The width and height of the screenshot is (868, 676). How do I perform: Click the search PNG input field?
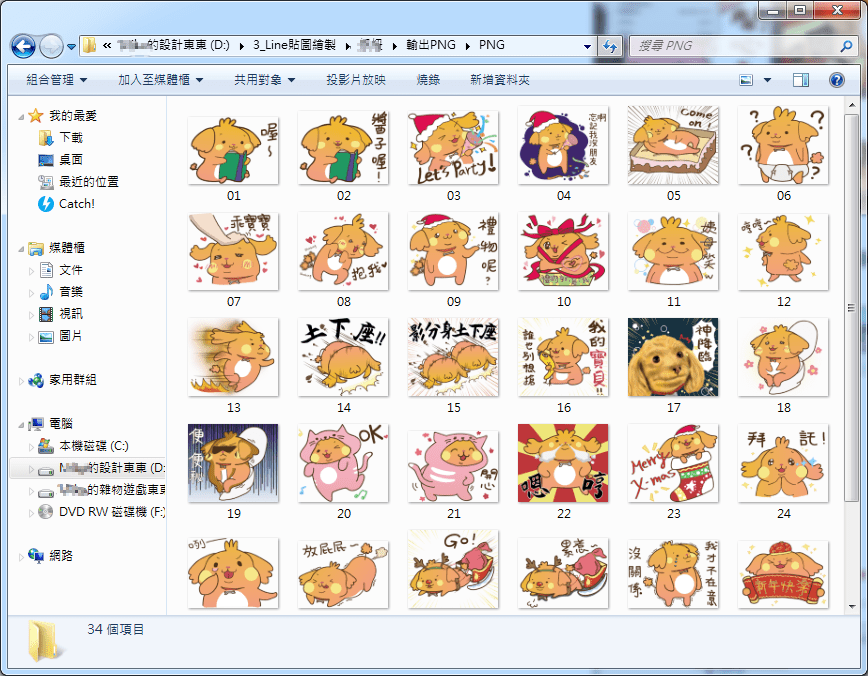735,46
